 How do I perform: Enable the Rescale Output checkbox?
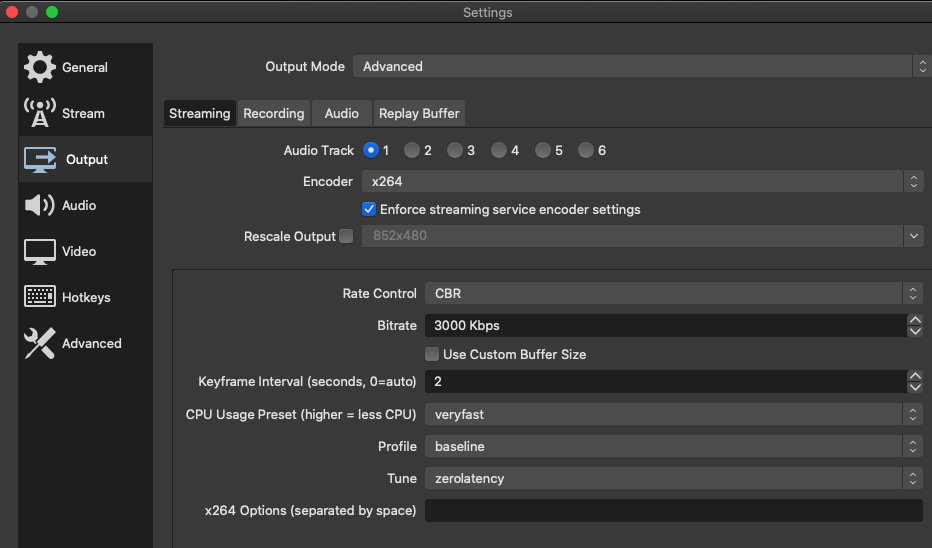click(x=346, y=236)
